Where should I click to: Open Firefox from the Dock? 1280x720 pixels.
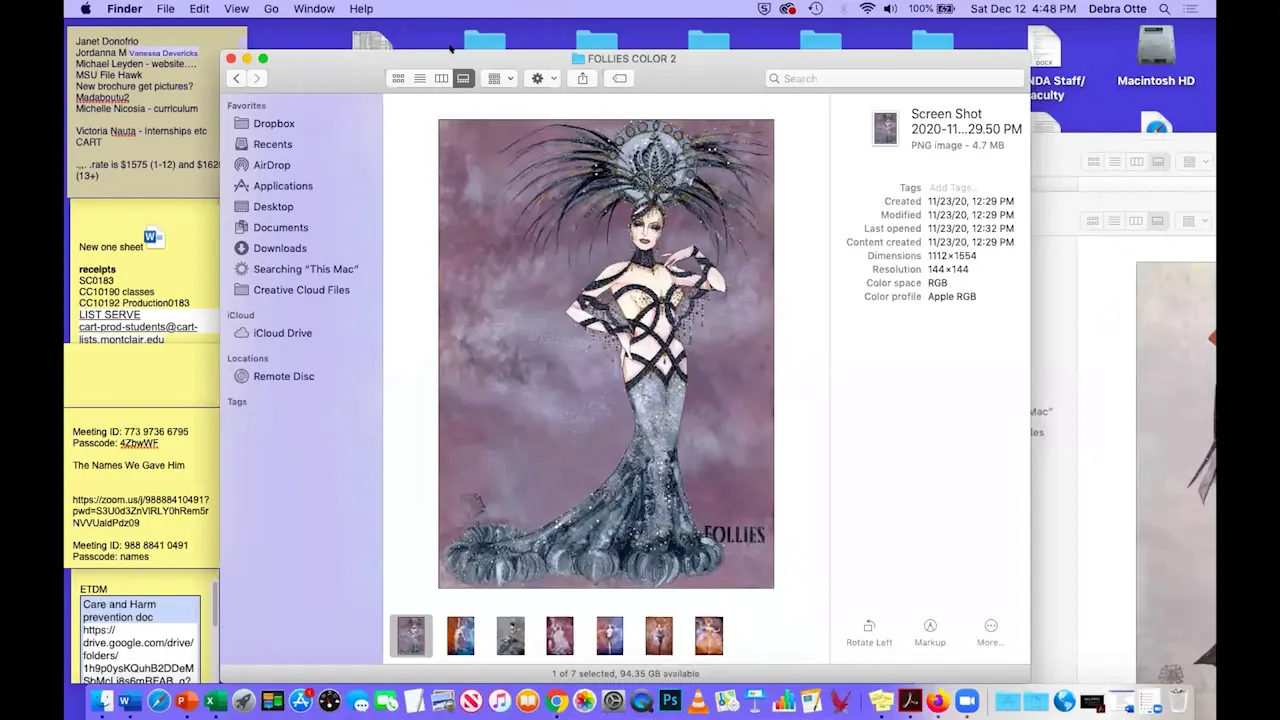pos(937,702)
